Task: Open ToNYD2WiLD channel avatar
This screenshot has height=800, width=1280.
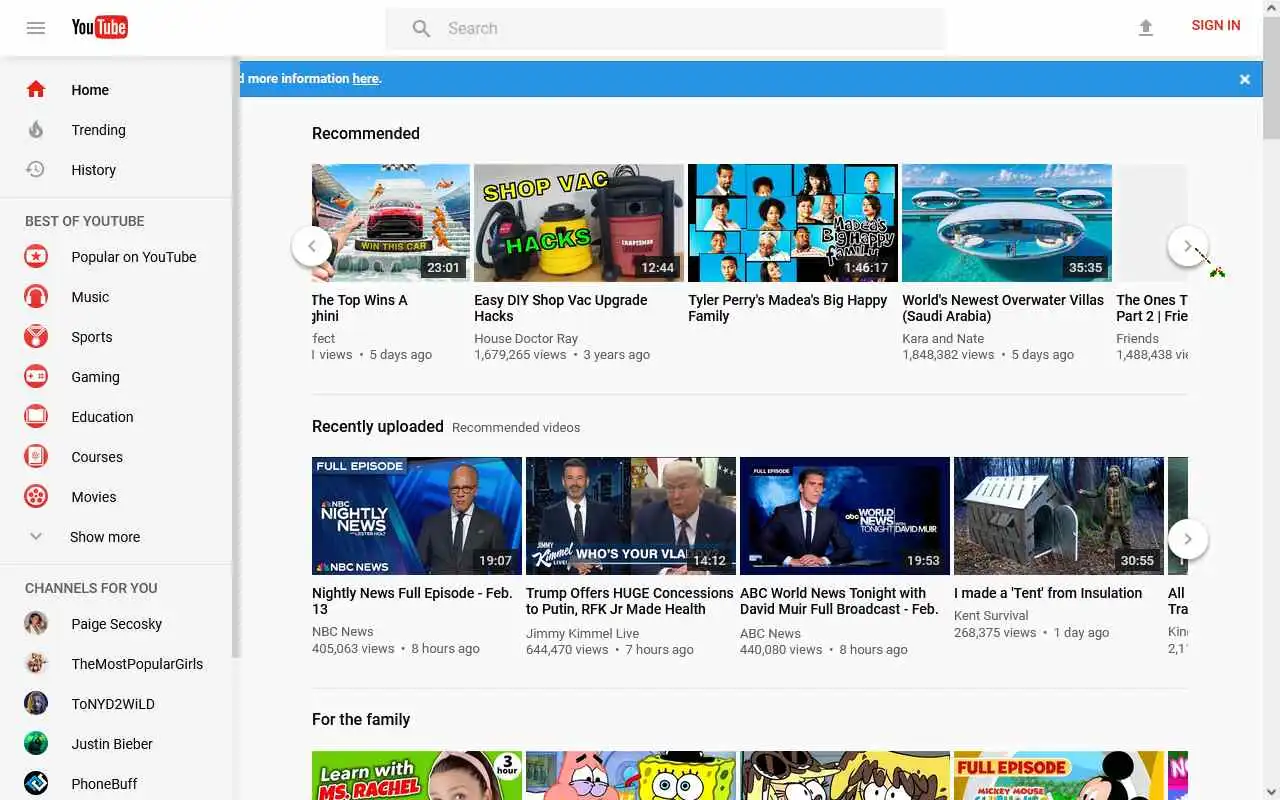Action: point(36,704)
